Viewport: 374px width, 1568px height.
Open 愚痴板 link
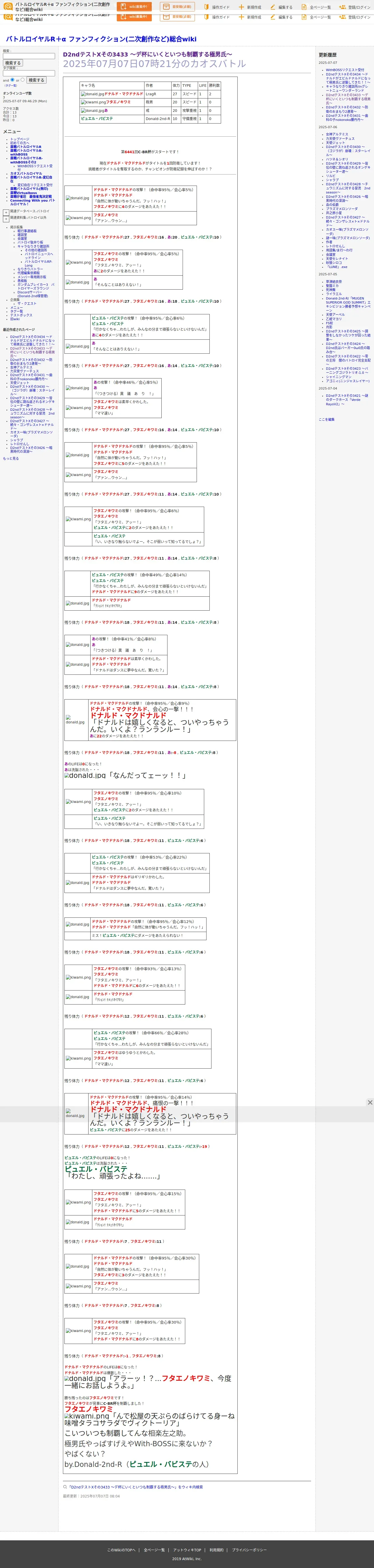point(22,281)
